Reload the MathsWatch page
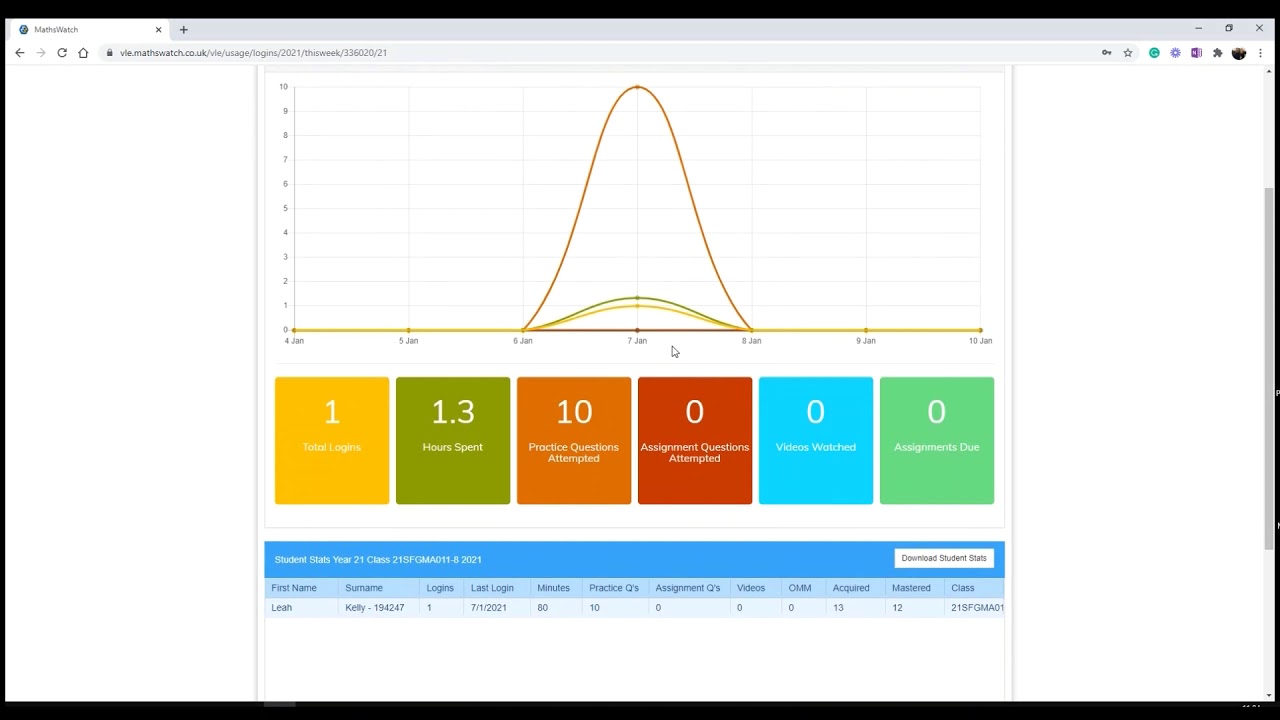Screen dimensions: 1280x720 (62, 53)
